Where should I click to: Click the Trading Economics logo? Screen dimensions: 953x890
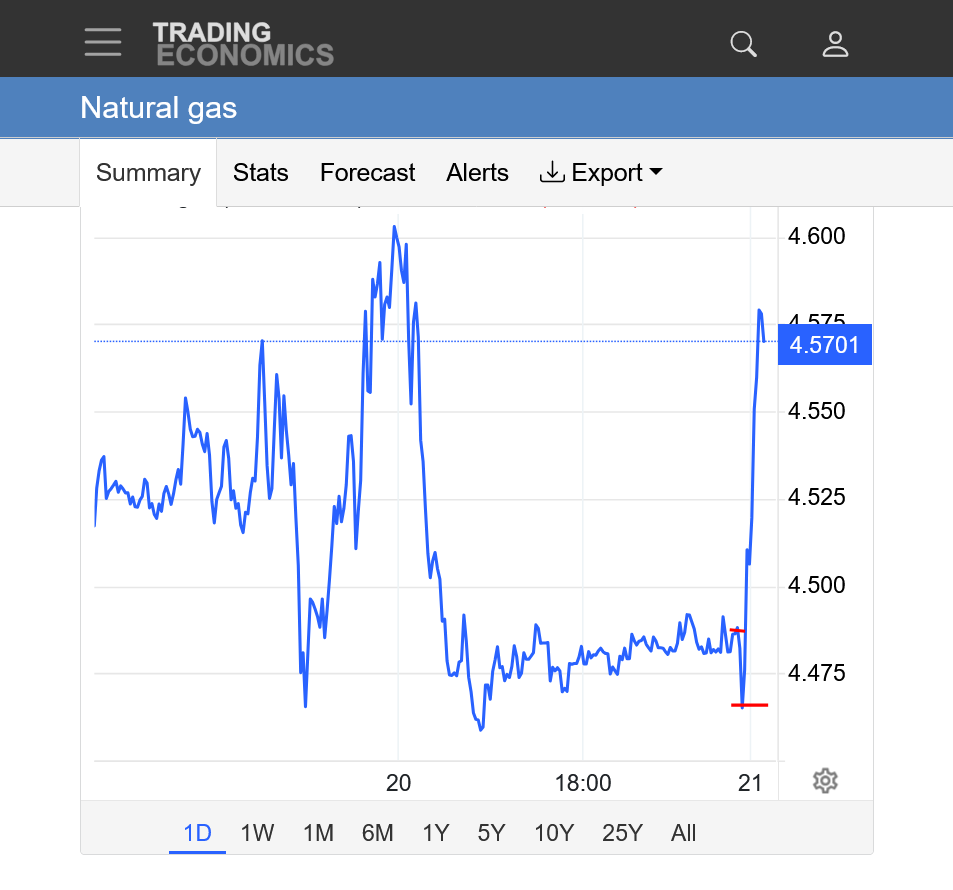(243, 44)
